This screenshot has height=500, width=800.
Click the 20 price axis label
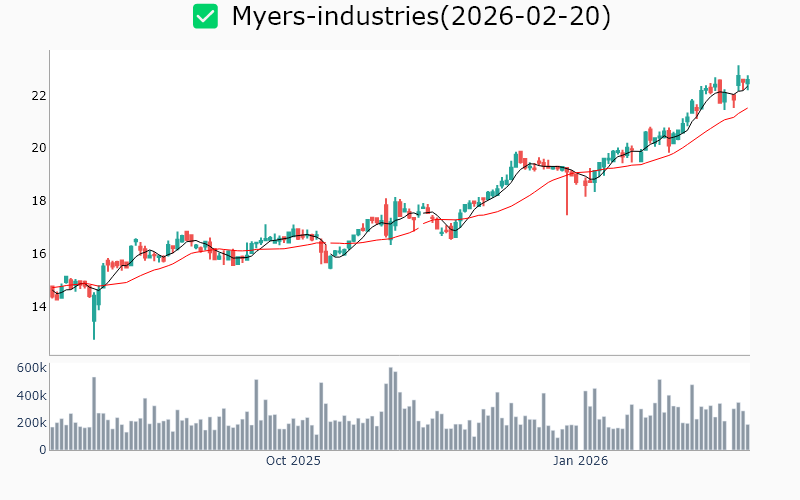[39, 148]
